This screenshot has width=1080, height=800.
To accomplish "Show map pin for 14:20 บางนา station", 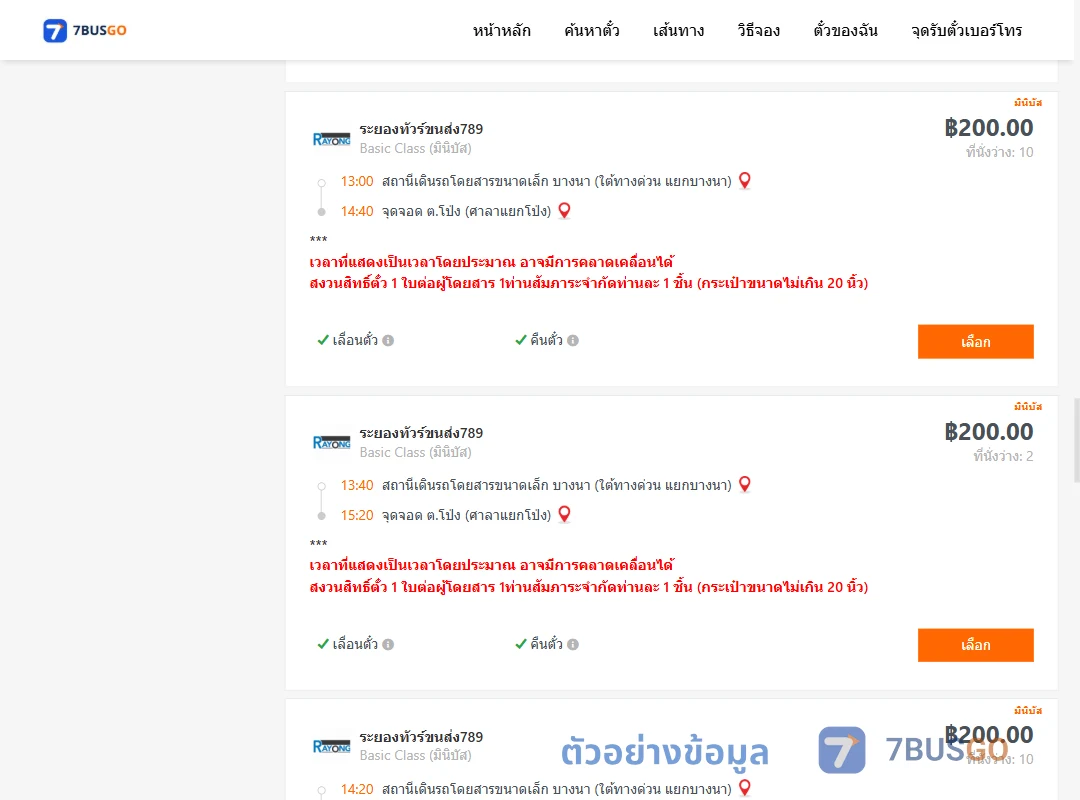I will point(745,788).
